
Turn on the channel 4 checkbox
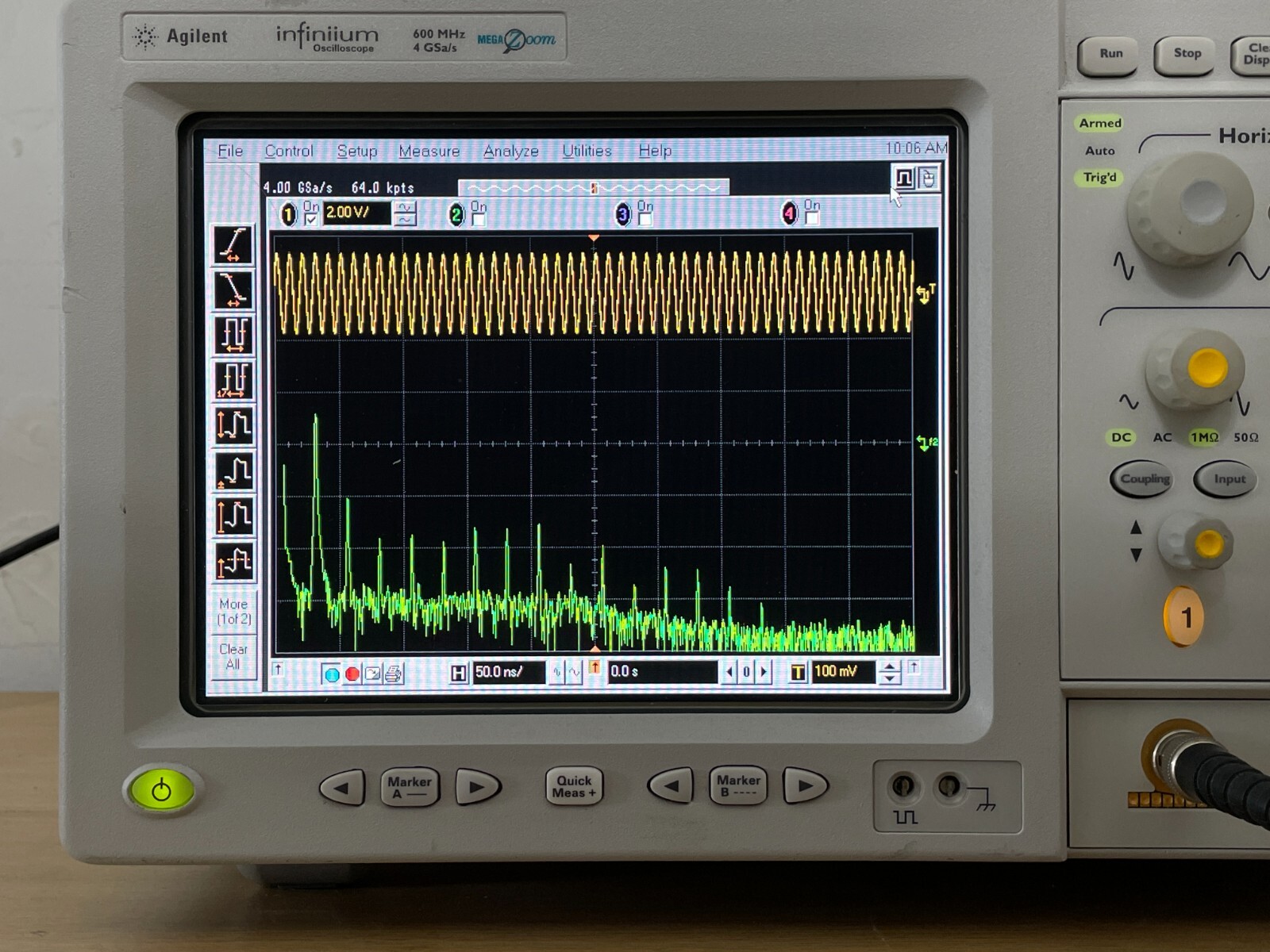pos(812,218)
